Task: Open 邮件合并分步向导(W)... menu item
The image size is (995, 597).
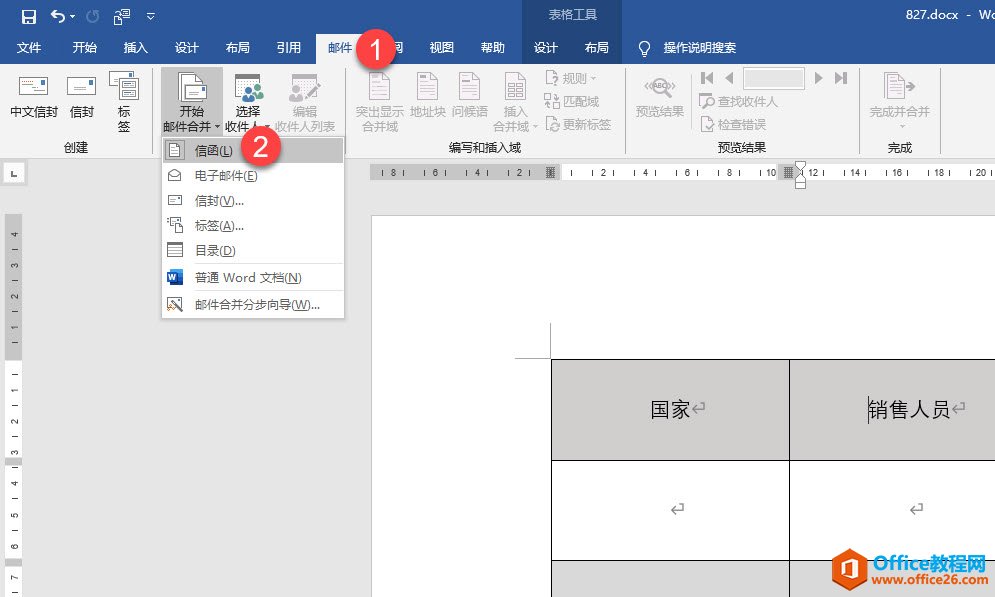Action: tap(253, 305)
